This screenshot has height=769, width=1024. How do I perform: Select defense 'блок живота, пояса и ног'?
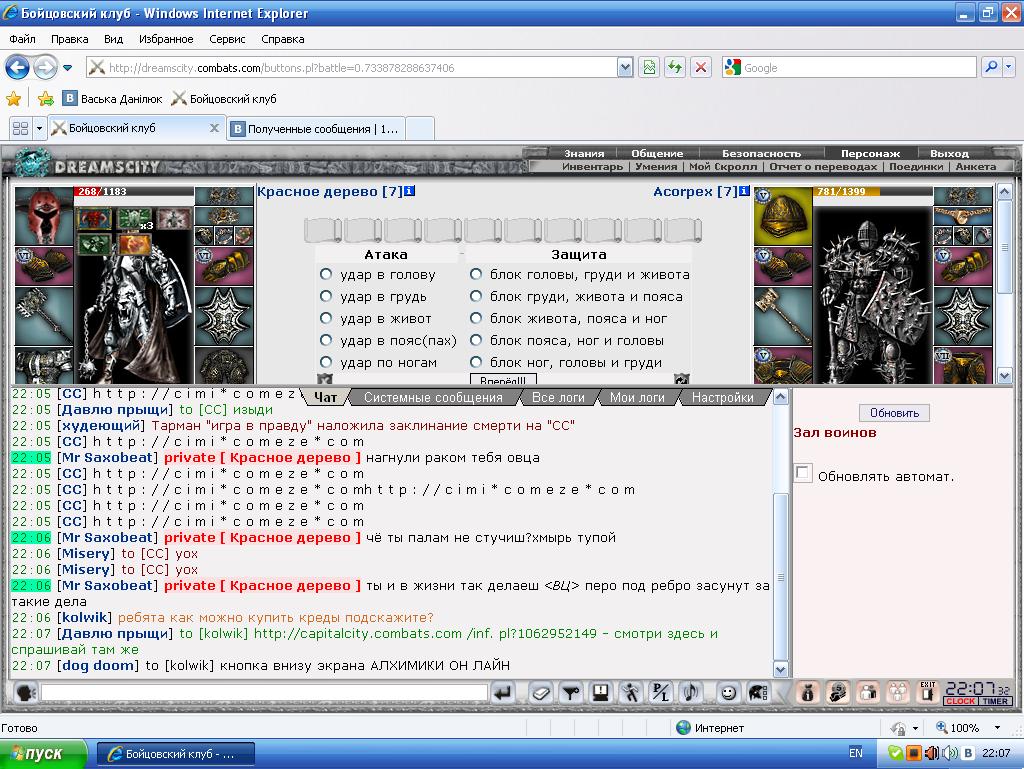tap(476, 318)
